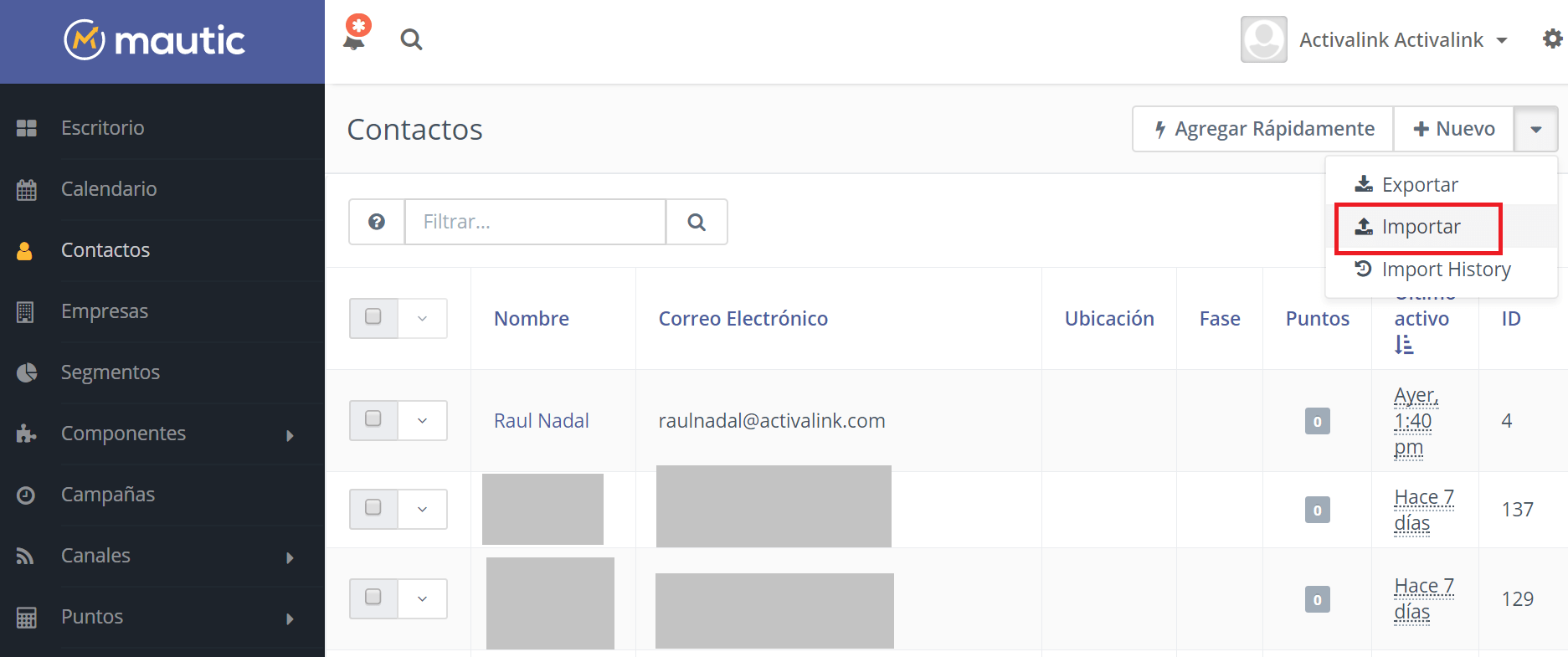Sort by the Fase column header
Image resolution: width=1568 pixels, height=657 pixels.
tap(1220, 319)
